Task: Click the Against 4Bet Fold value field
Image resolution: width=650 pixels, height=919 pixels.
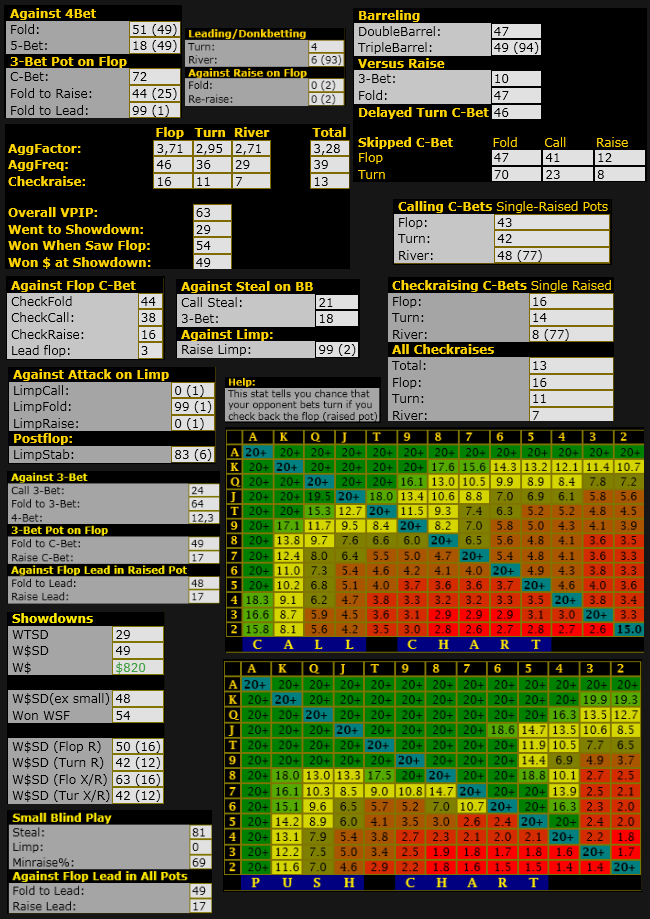Action: [155, 29]
